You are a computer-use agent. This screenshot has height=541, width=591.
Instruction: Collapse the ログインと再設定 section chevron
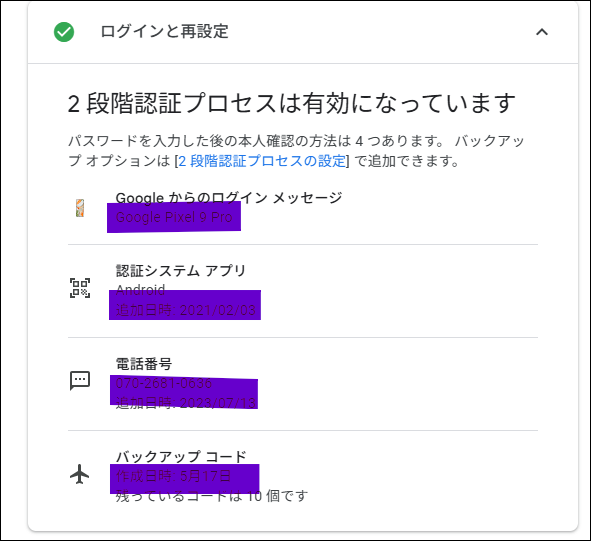(x=542, y=32)
